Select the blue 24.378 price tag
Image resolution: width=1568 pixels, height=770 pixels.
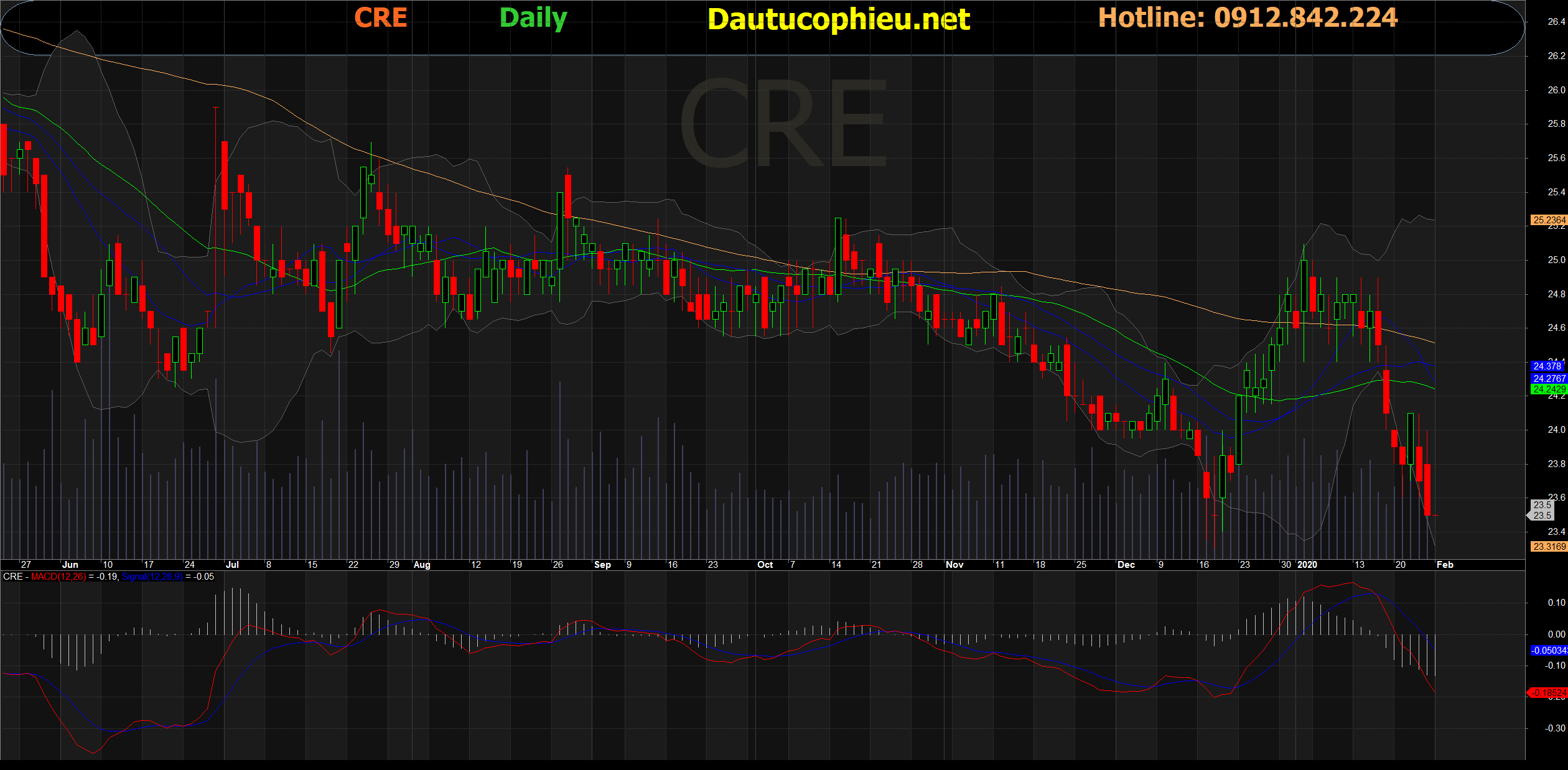tap(1547, 366)
